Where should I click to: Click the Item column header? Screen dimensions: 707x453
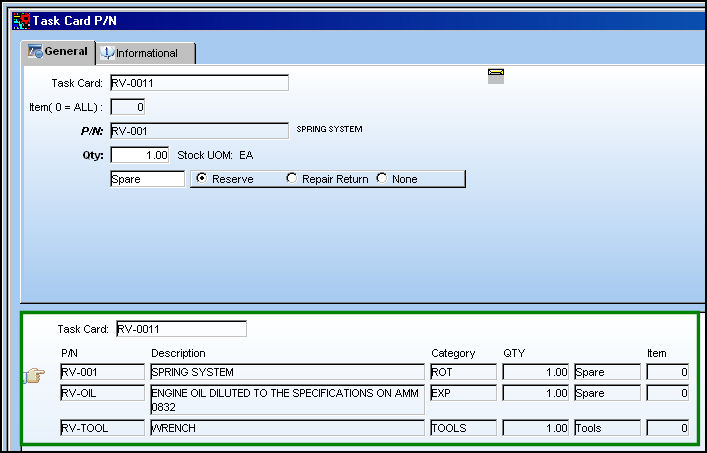pyautogui.click(x=656, y=353)
